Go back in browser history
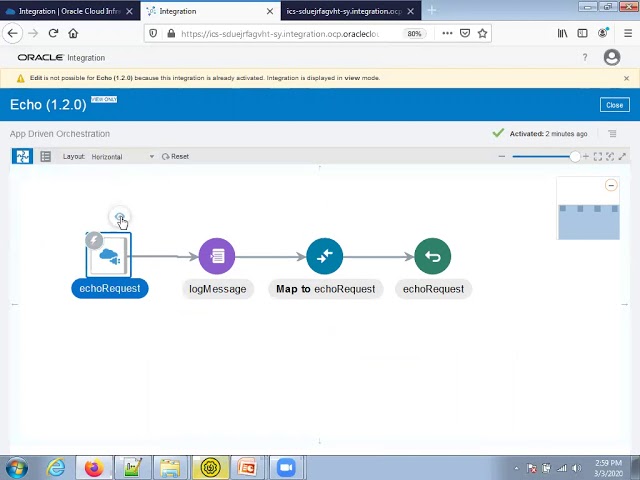 (x=13, y=33)
